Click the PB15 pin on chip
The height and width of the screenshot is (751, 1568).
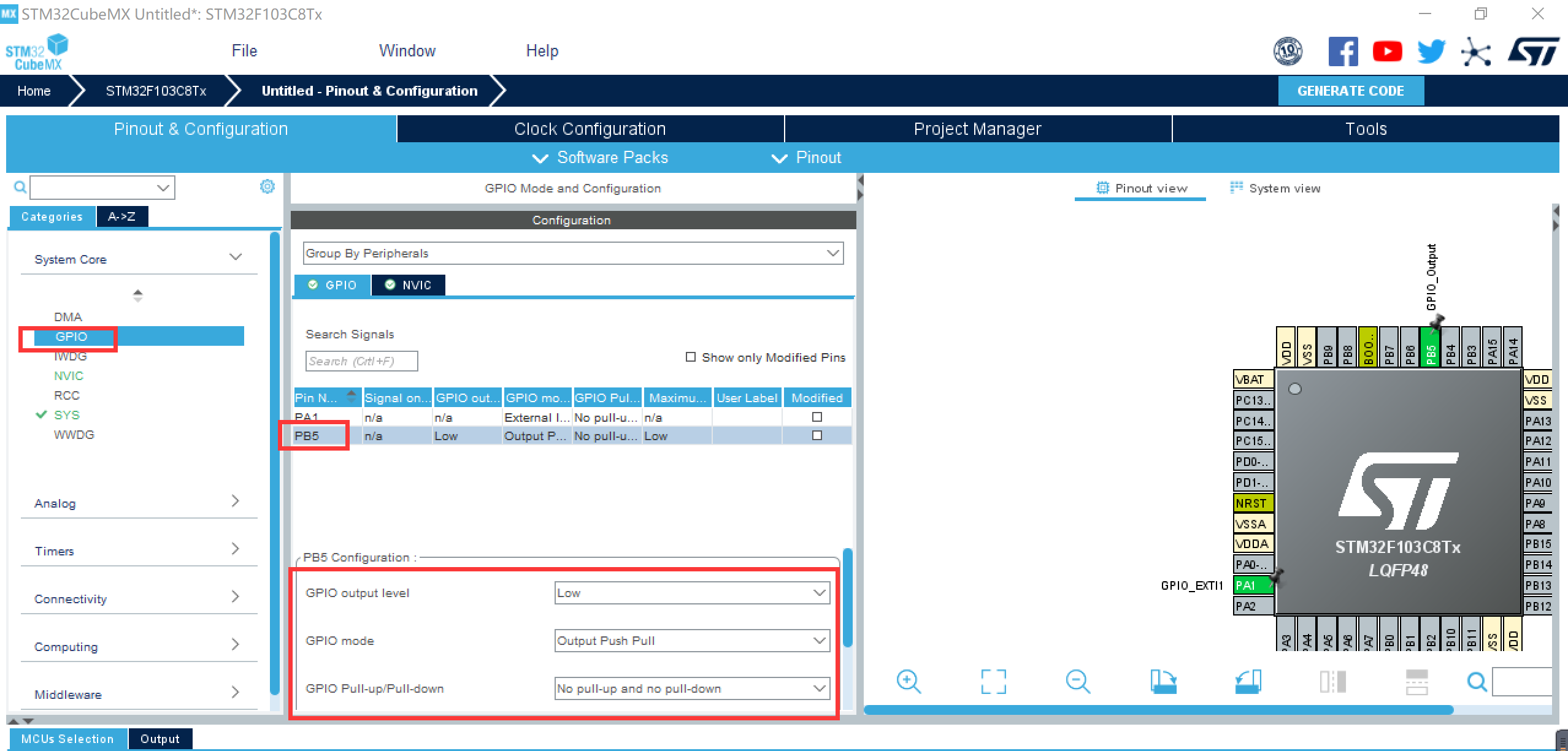pos(1538,544)
